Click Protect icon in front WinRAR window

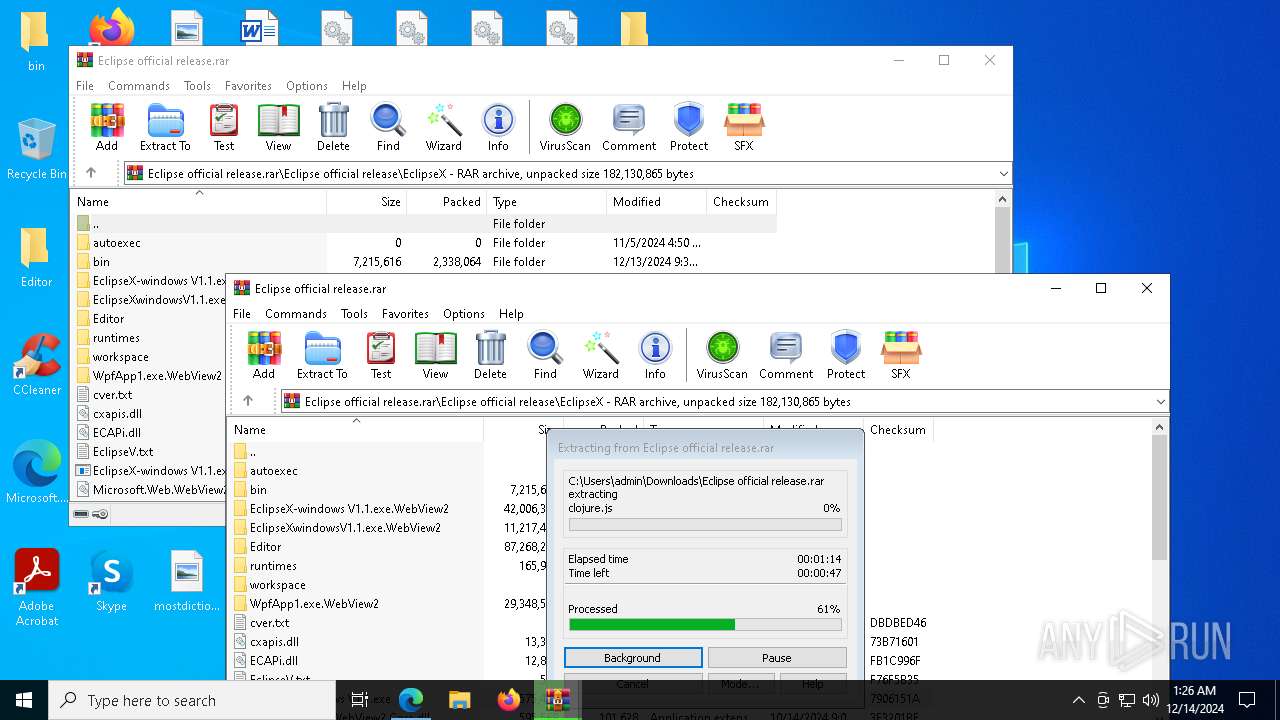[x=846, y=356]
